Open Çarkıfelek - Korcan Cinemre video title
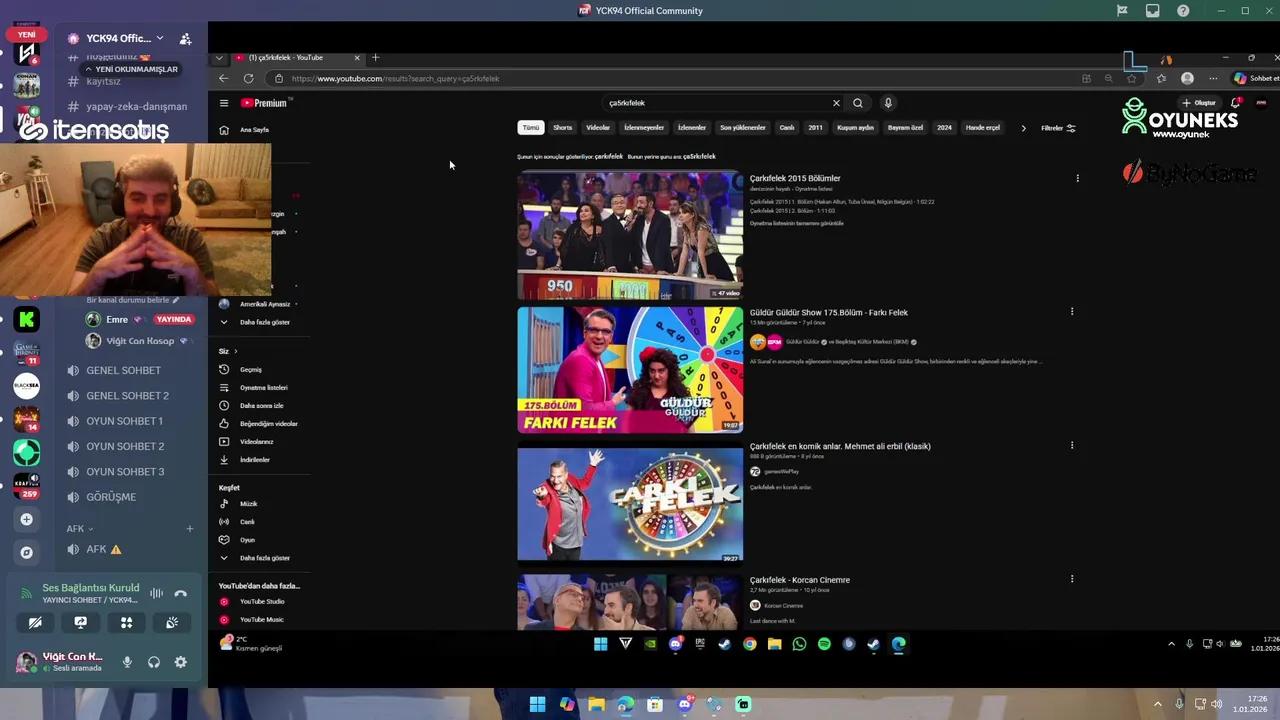This screenshot has height=720, width=1280. [800, 580]
